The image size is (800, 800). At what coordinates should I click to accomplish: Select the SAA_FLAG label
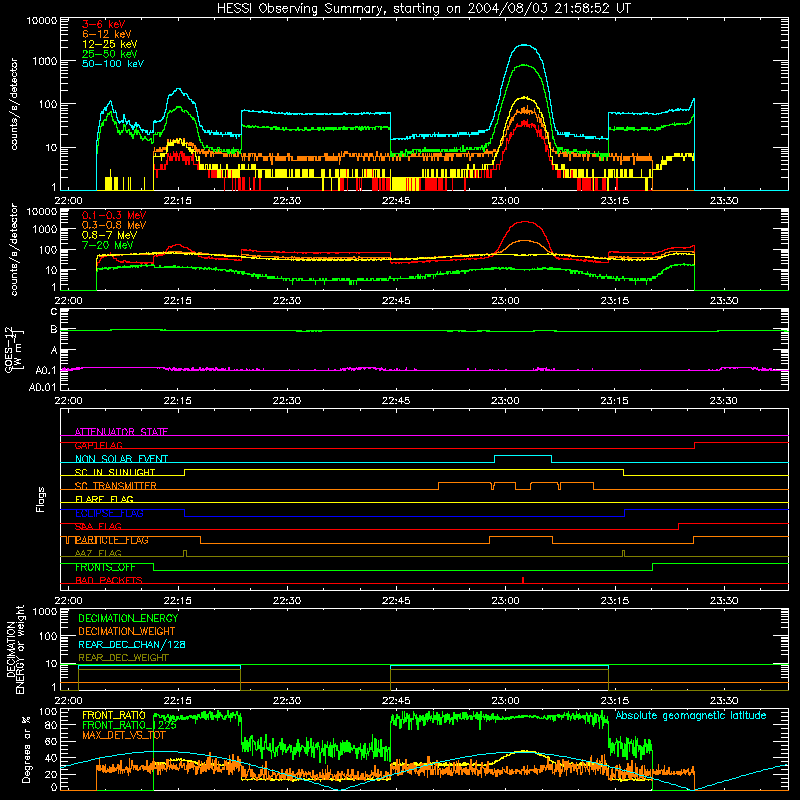point(98,526)
